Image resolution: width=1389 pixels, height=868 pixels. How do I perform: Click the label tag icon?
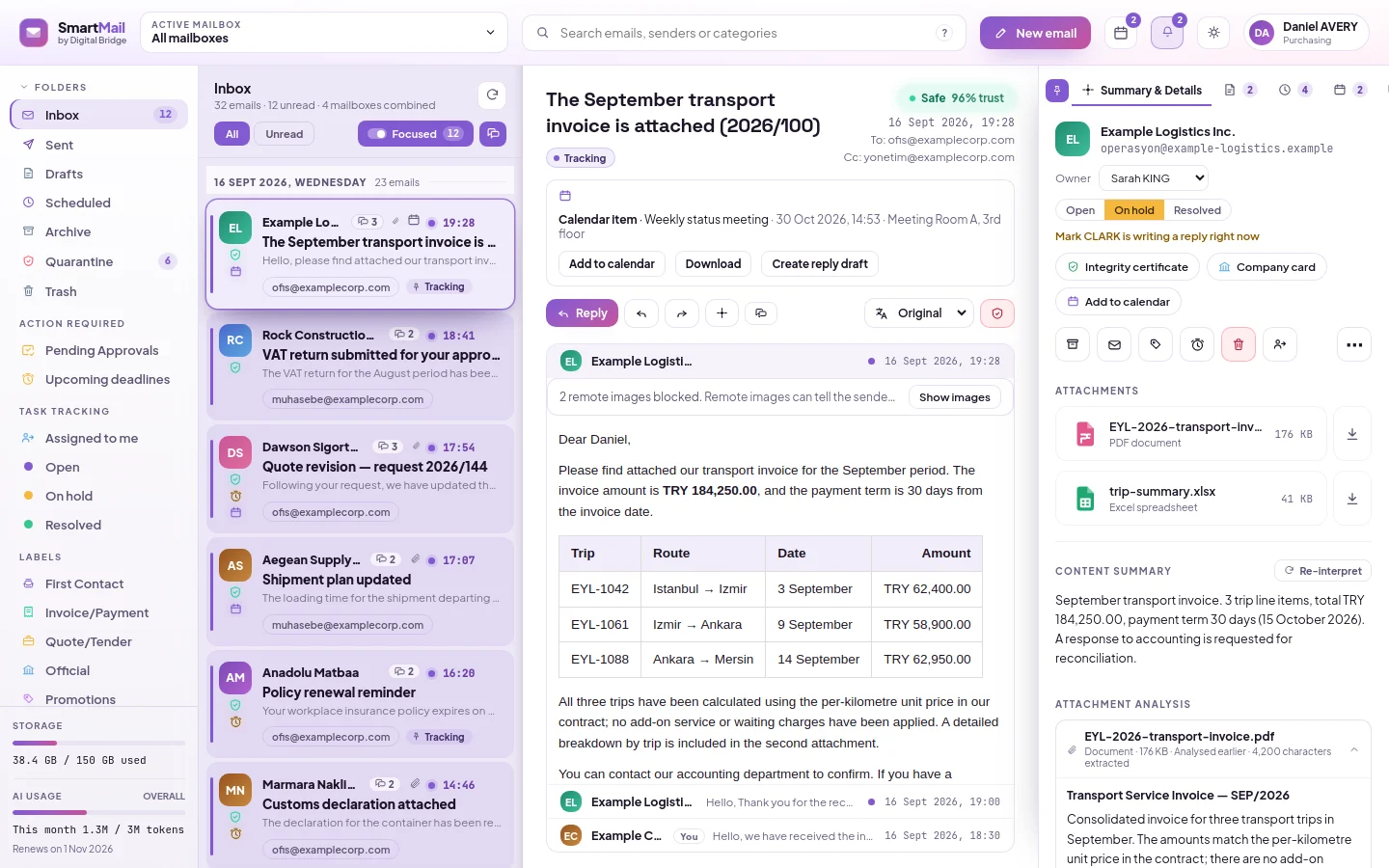(1156, 344)
